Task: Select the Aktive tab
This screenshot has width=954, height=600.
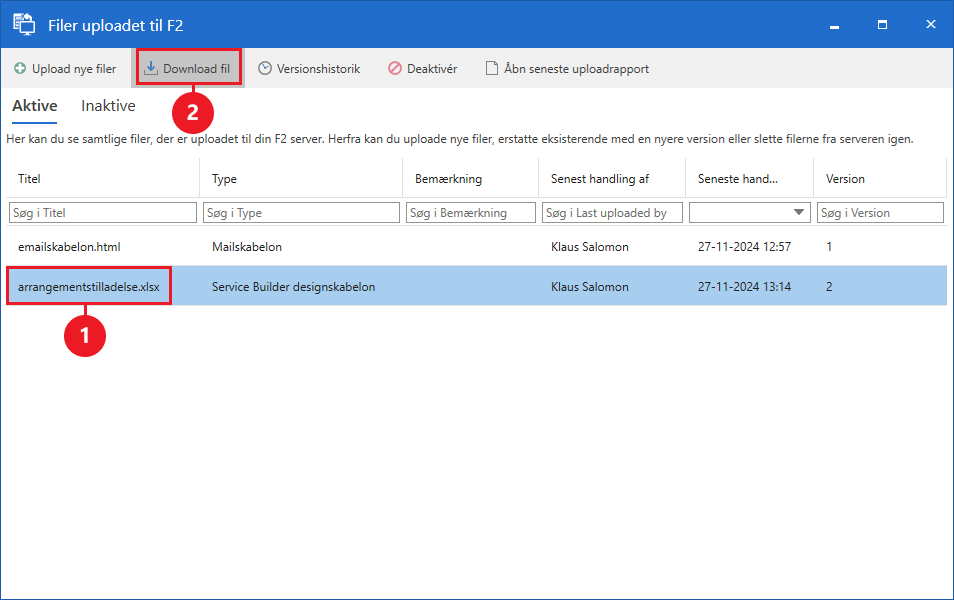Action: coord(35,106)
